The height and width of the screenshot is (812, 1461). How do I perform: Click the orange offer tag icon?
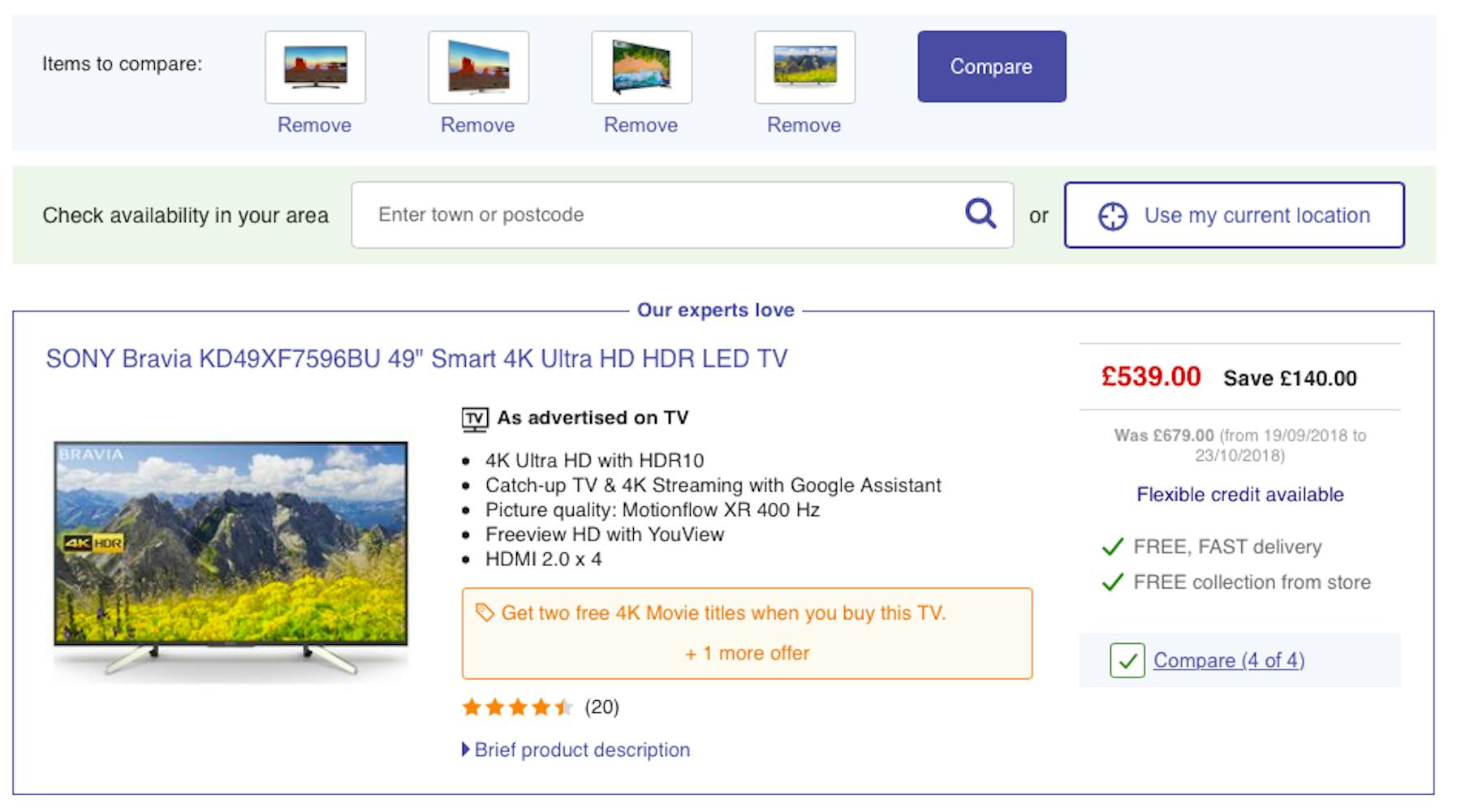pyautogui.click(x=484, y=612)
